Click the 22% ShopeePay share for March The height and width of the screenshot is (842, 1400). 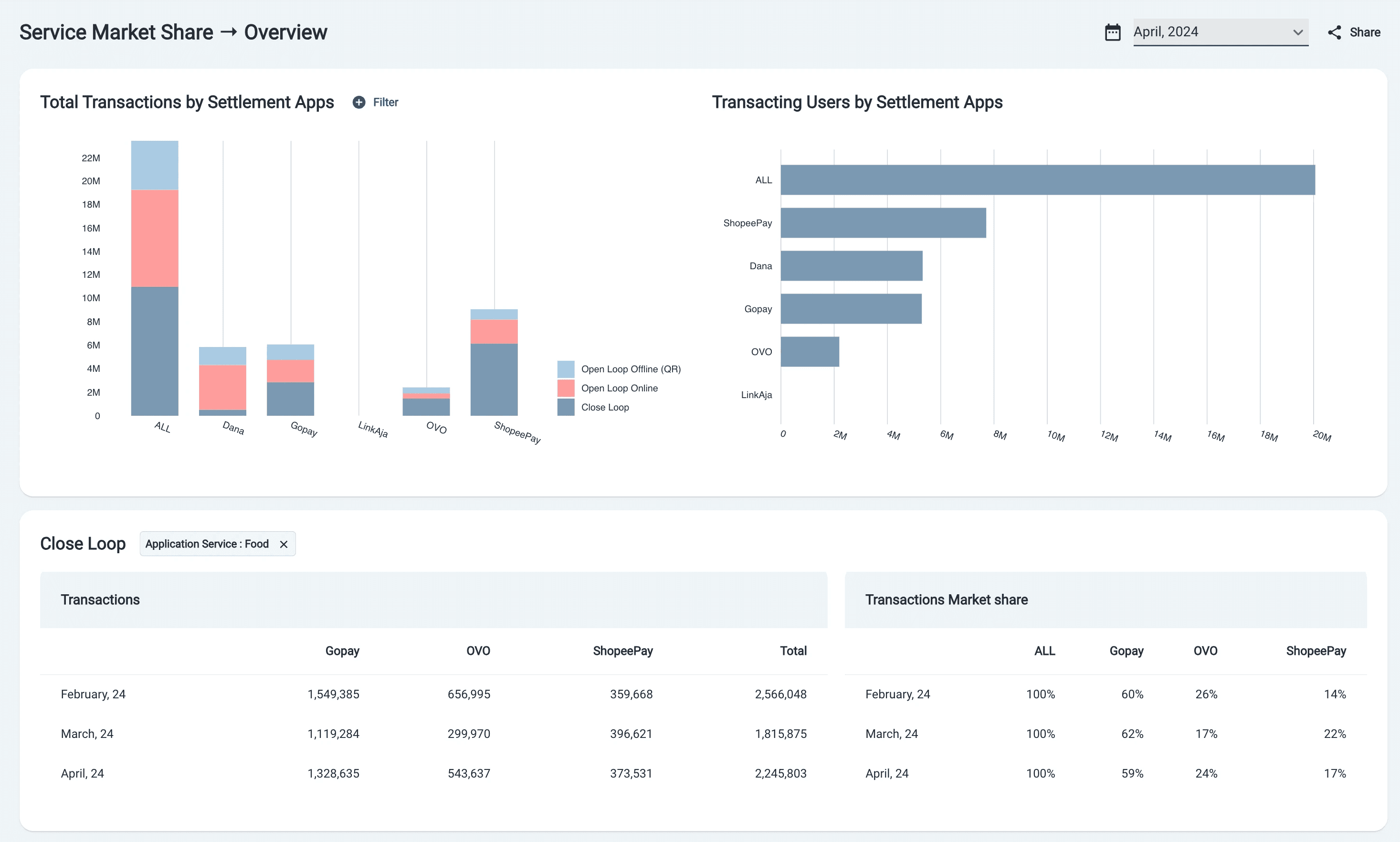click(1334, 734)
